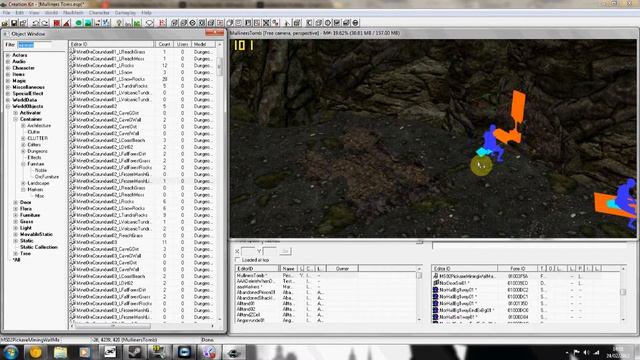Image resolution: width=640 pixels, height=360 pixels.
Task: Expand the Audio tree node
Action: 8,62
